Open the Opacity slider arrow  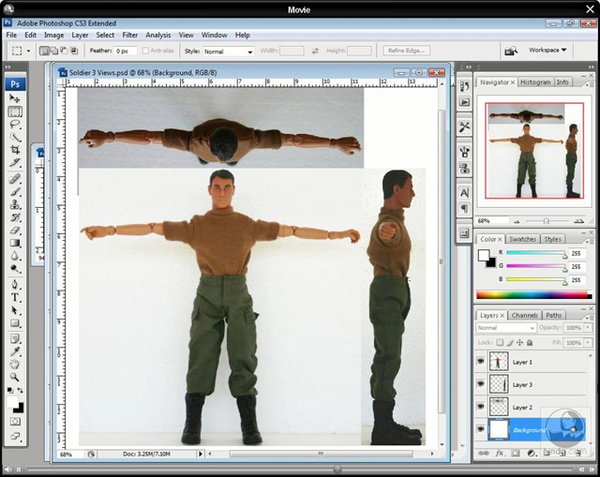tap(588, 328)
